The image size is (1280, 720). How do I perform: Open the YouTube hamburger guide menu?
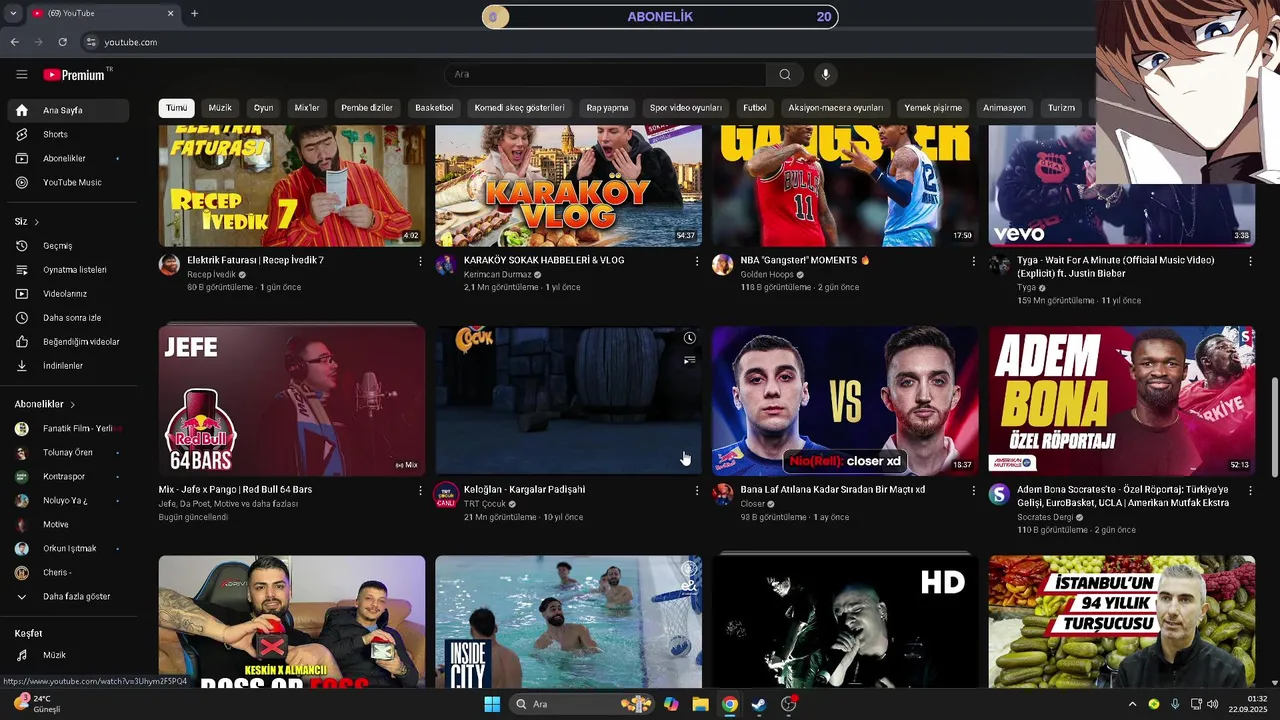[x=22, y=74]
